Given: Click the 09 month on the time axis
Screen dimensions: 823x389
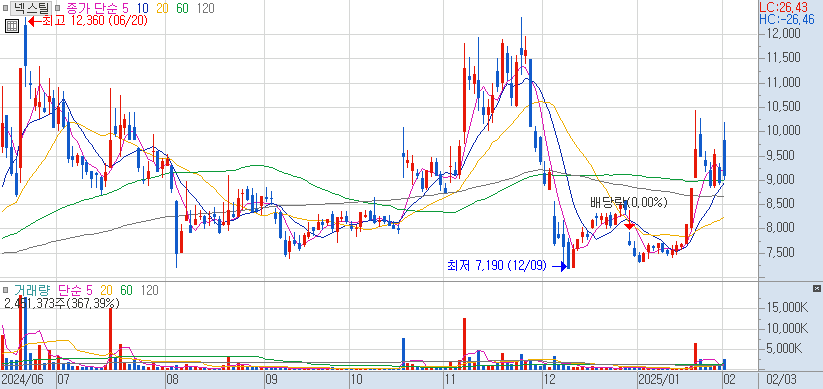Looking at the screenshot, I should [x=271, y=380].
